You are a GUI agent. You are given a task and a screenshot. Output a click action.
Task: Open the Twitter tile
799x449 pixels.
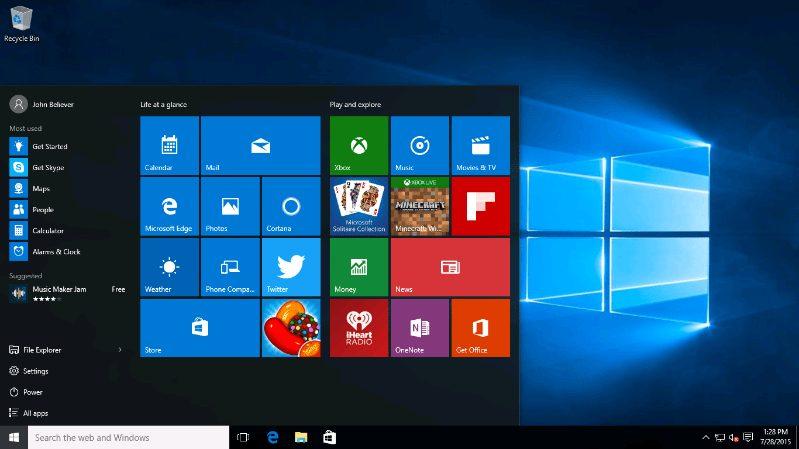click(x=290, y=267)
